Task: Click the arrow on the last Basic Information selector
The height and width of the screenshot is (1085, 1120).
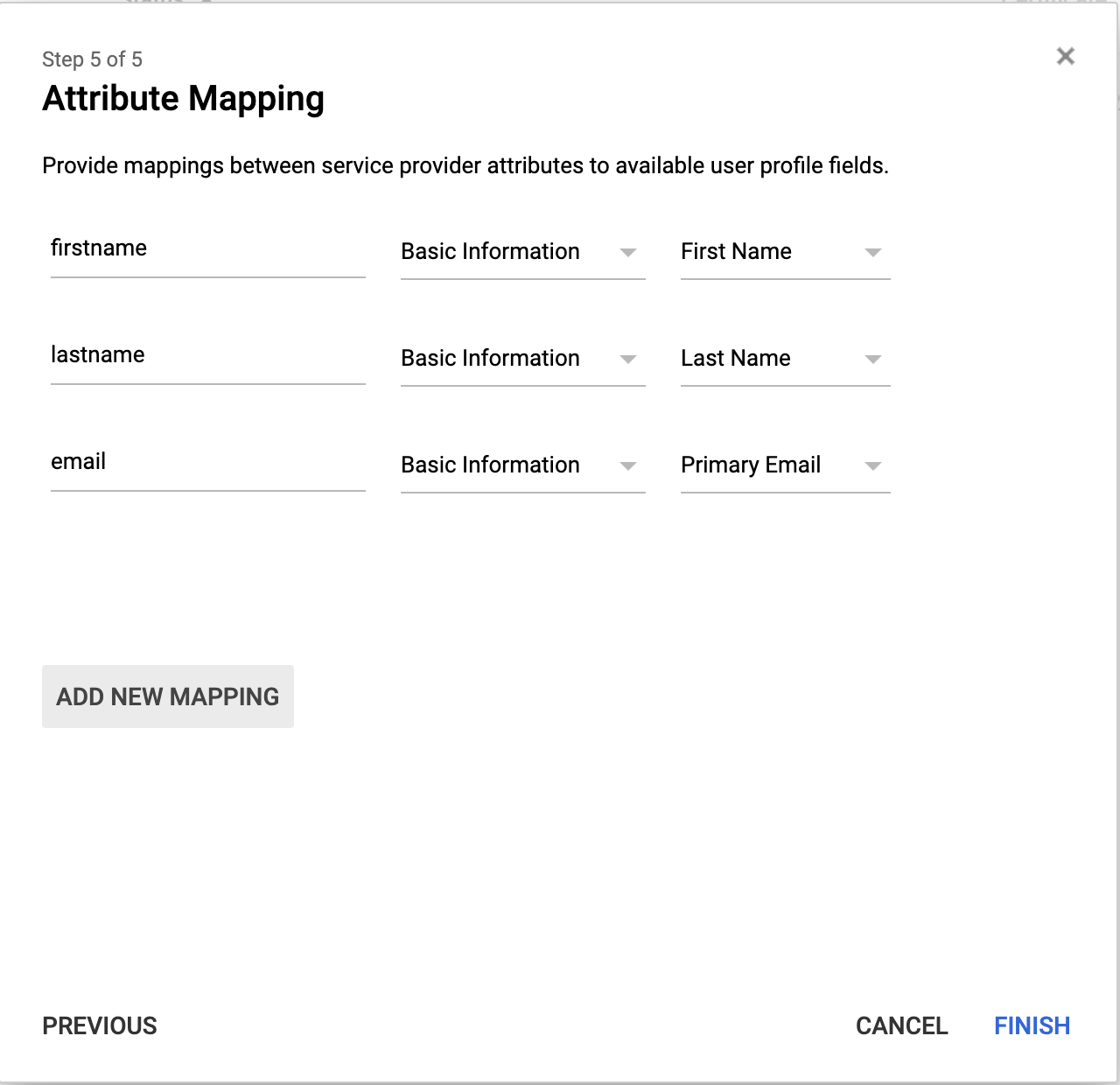Action: [629, 466]
